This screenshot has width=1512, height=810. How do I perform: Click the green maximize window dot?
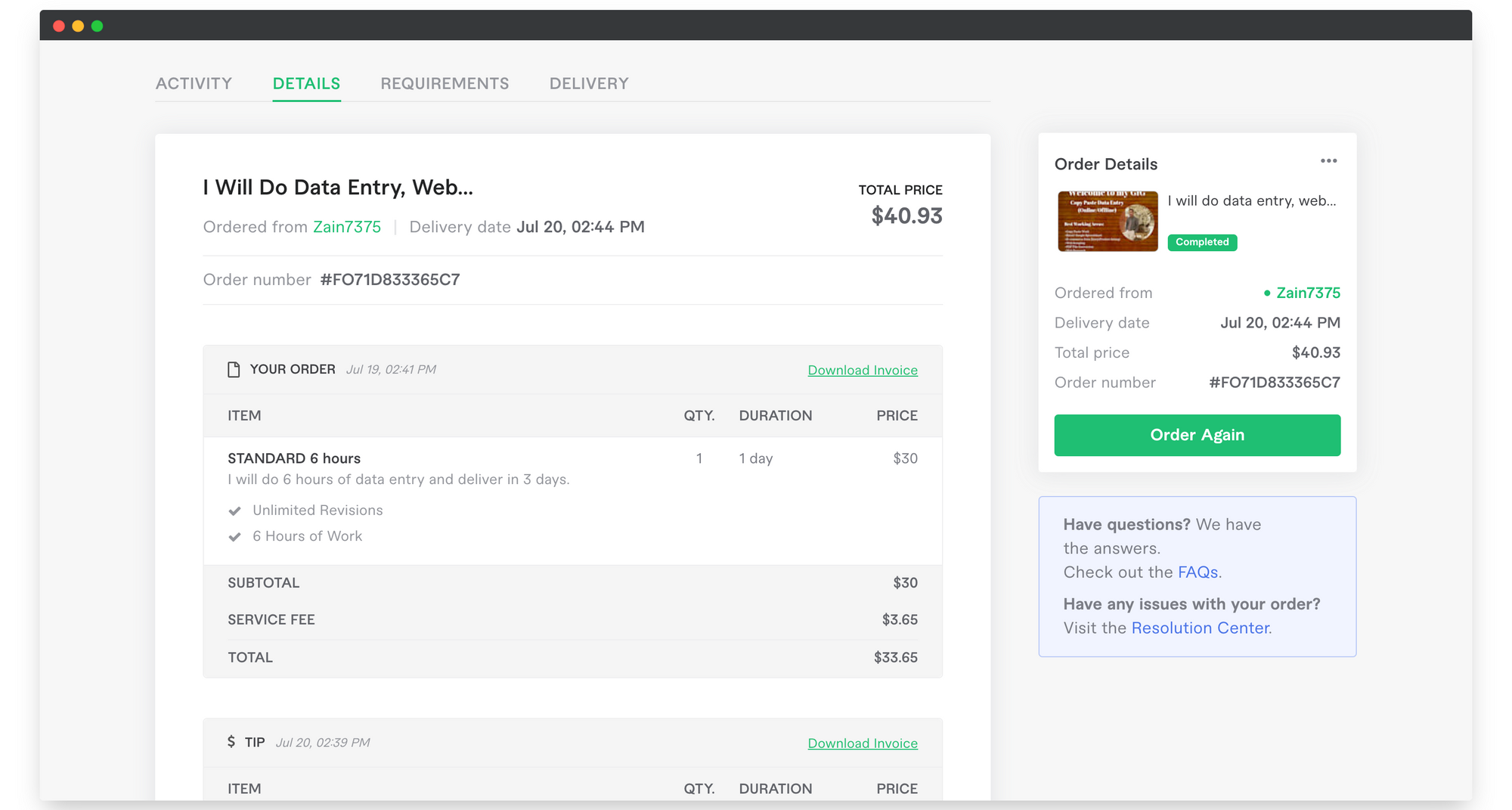point(97,26)
